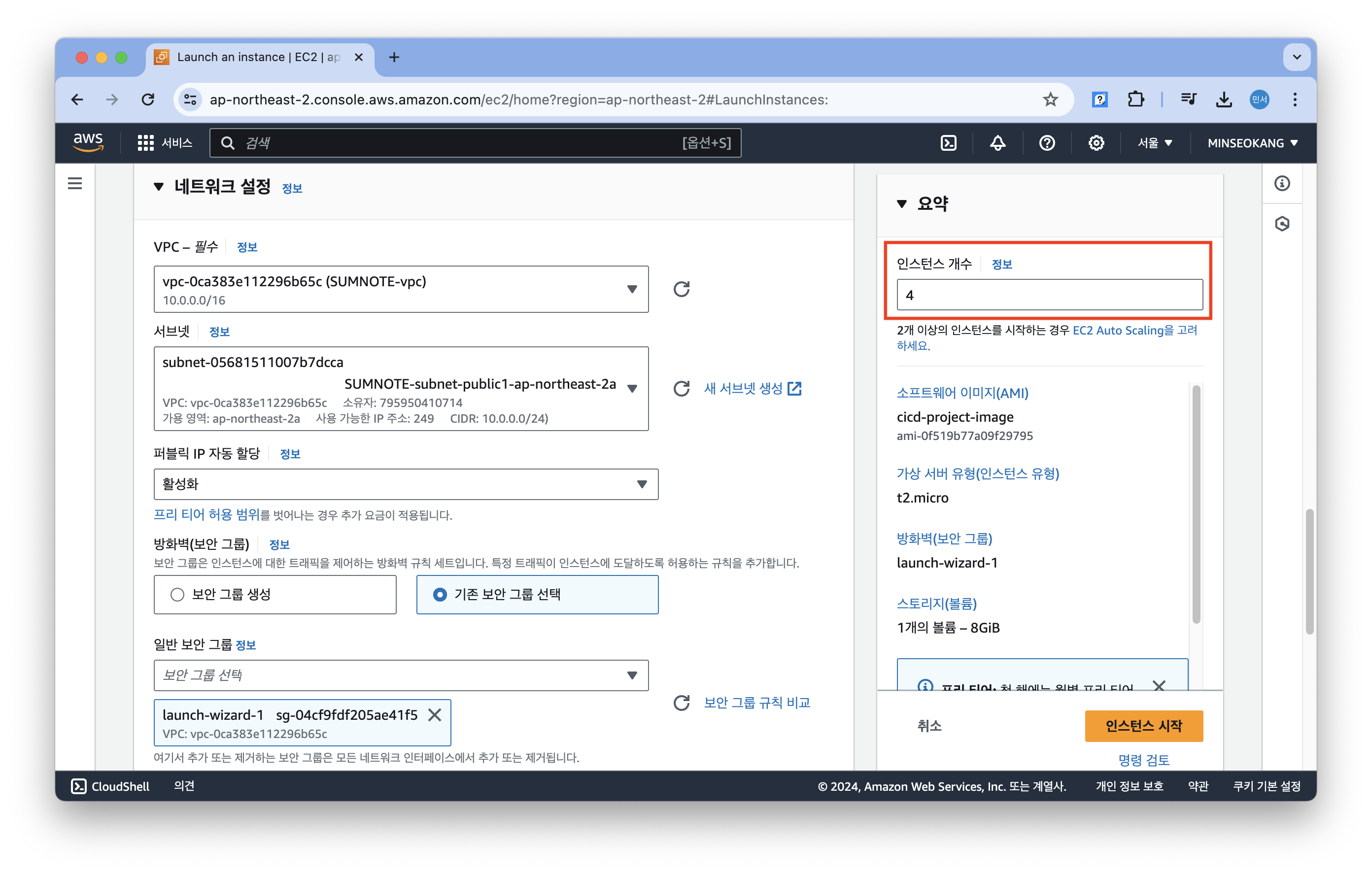
Task: Open the VPC selection dropdown
Action: point(401,289)
